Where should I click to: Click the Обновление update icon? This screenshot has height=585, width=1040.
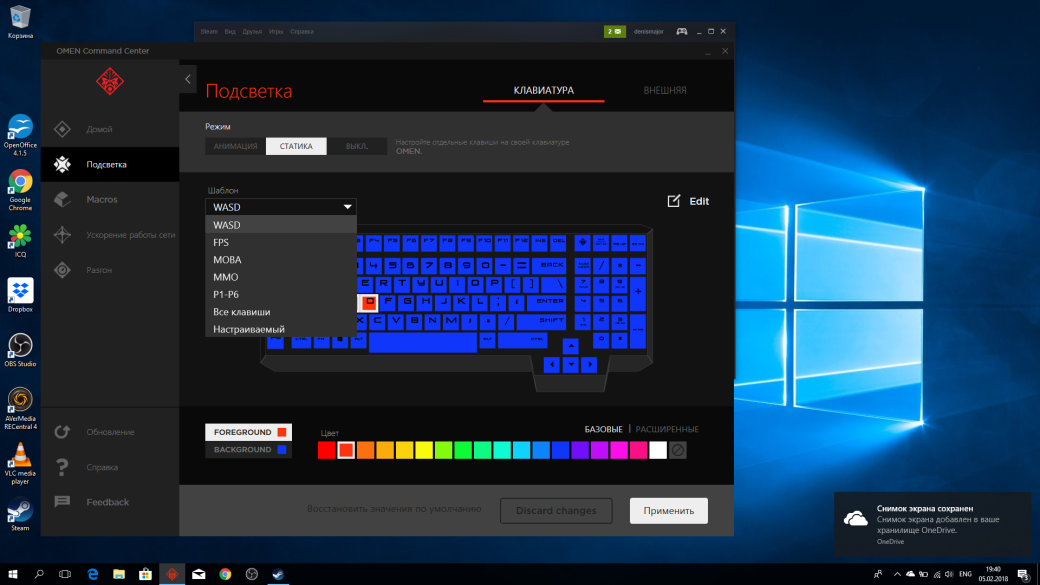(x=62, y=432)
